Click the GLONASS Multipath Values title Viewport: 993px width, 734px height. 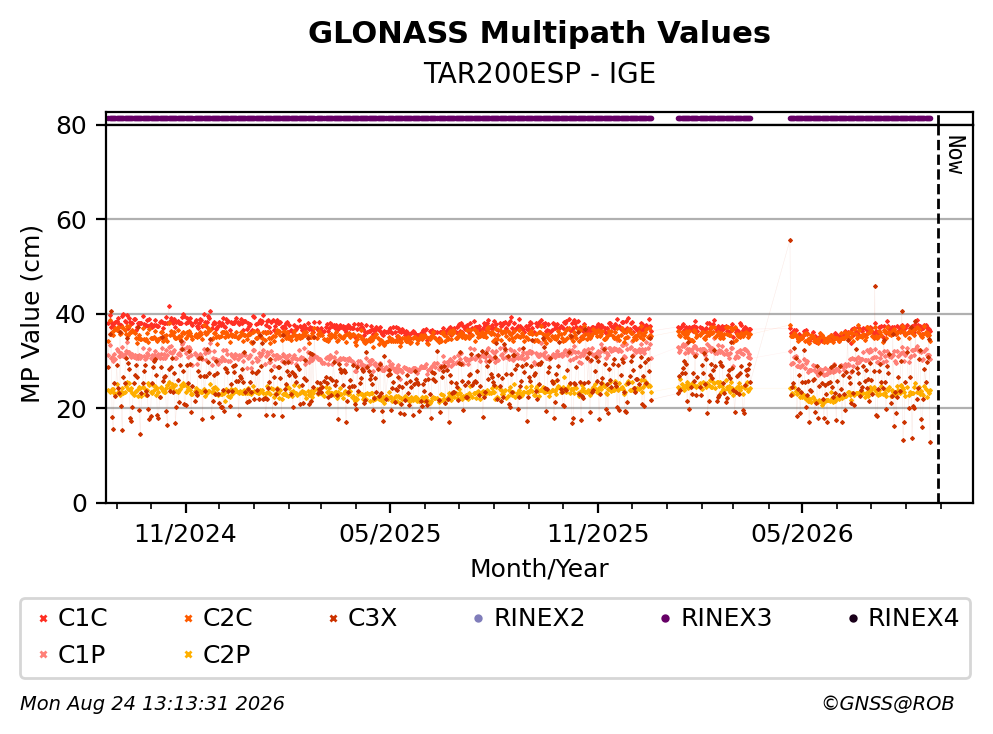pos(539,33)
